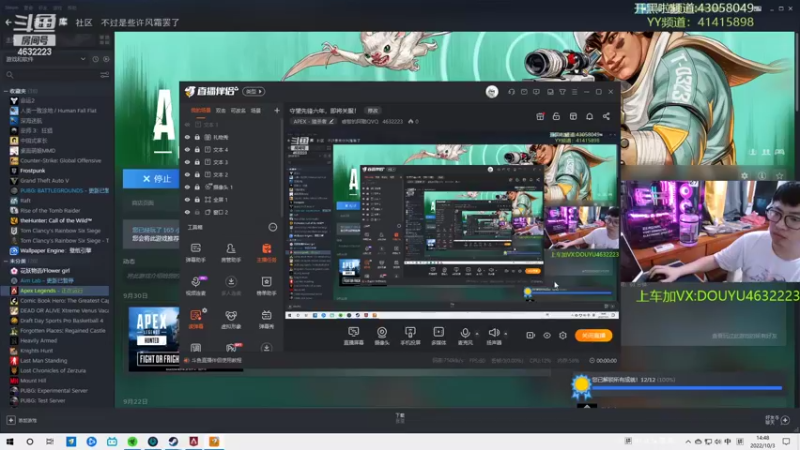Open the Steam 库 menu

pos(63,22)
